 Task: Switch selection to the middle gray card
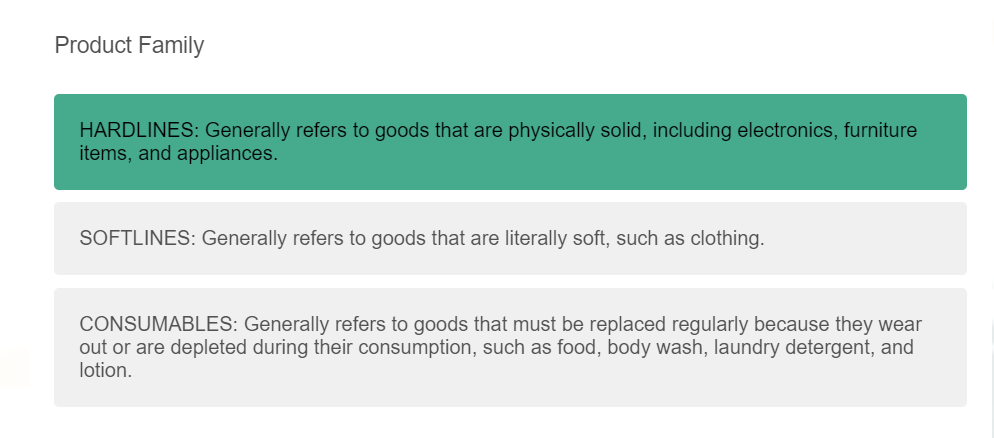pos(510,238)
